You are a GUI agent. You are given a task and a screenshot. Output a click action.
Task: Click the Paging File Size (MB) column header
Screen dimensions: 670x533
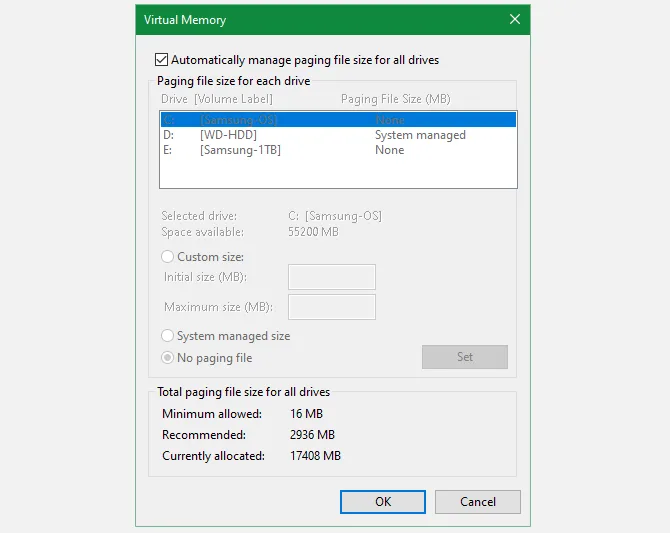(x=396, y=99)
